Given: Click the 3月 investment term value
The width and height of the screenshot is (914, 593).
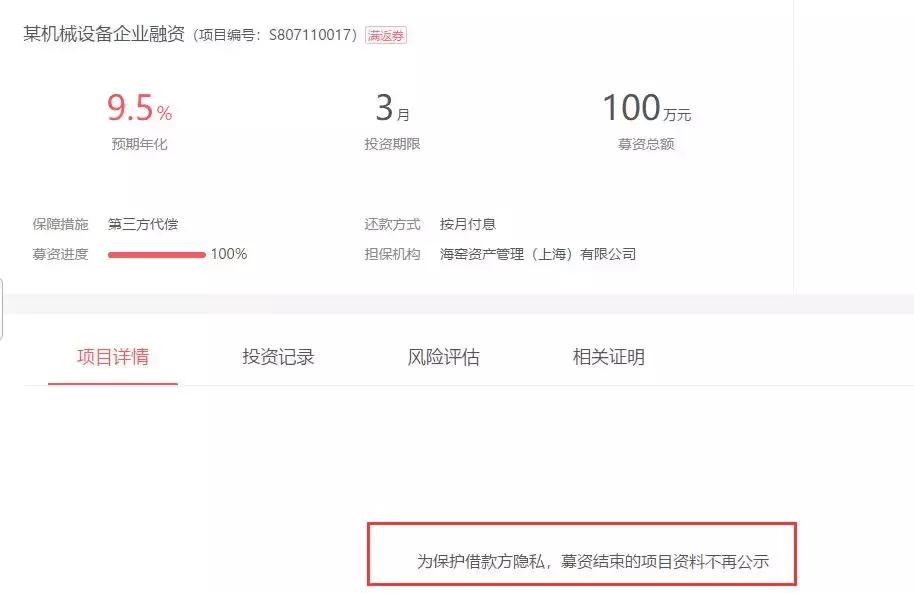Looking at the screenshot, I should 392,108.
